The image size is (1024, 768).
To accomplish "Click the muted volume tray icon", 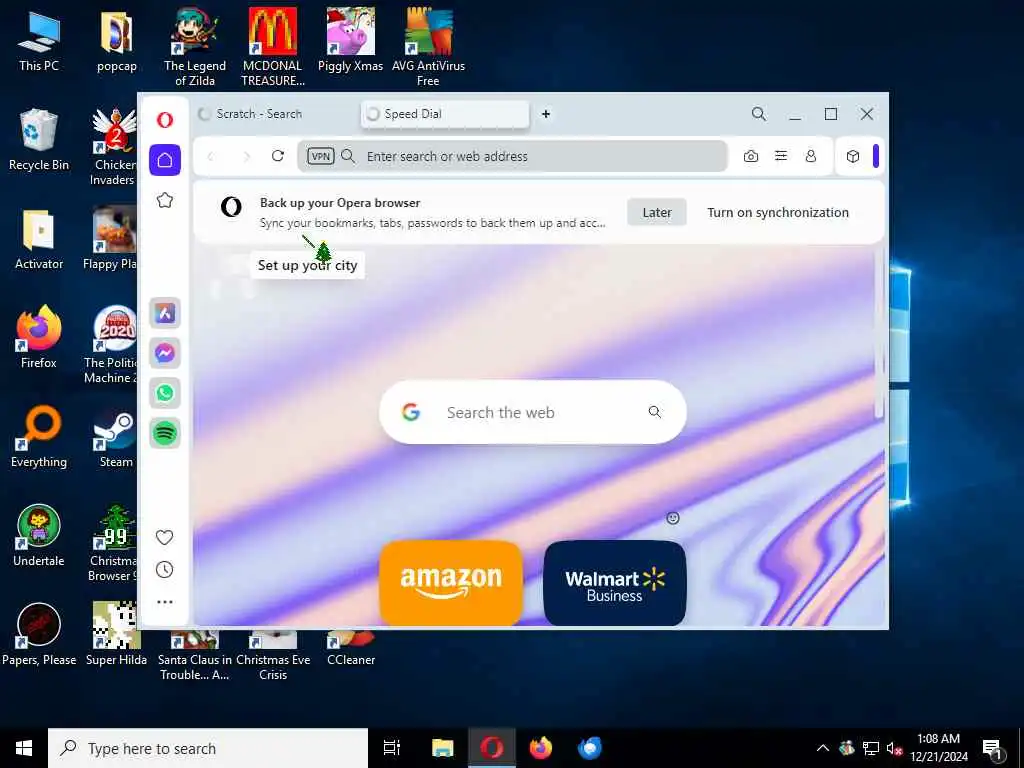I will click(894, 748).
